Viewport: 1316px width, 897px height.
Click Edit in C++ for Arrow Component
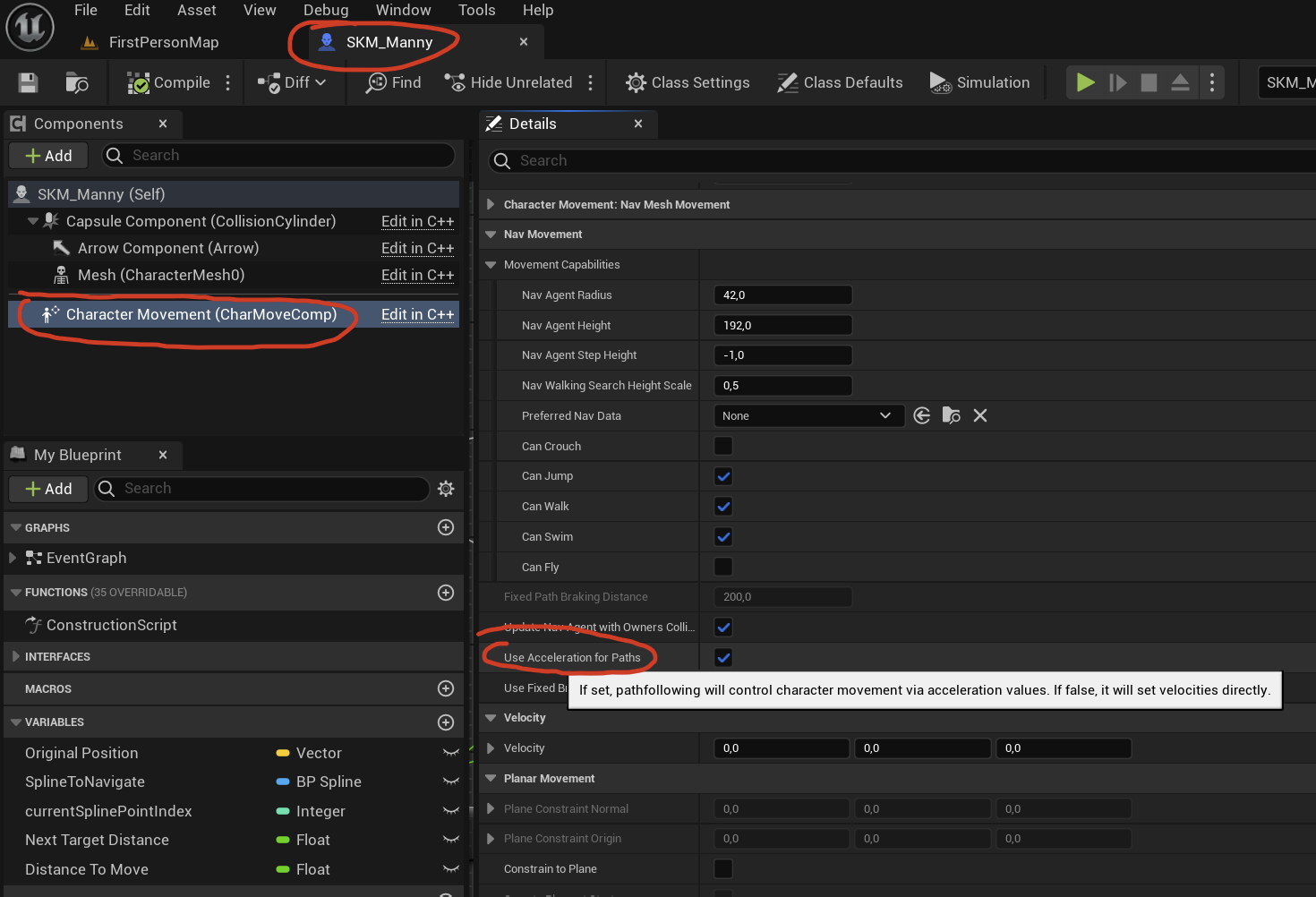click(417, 248)
